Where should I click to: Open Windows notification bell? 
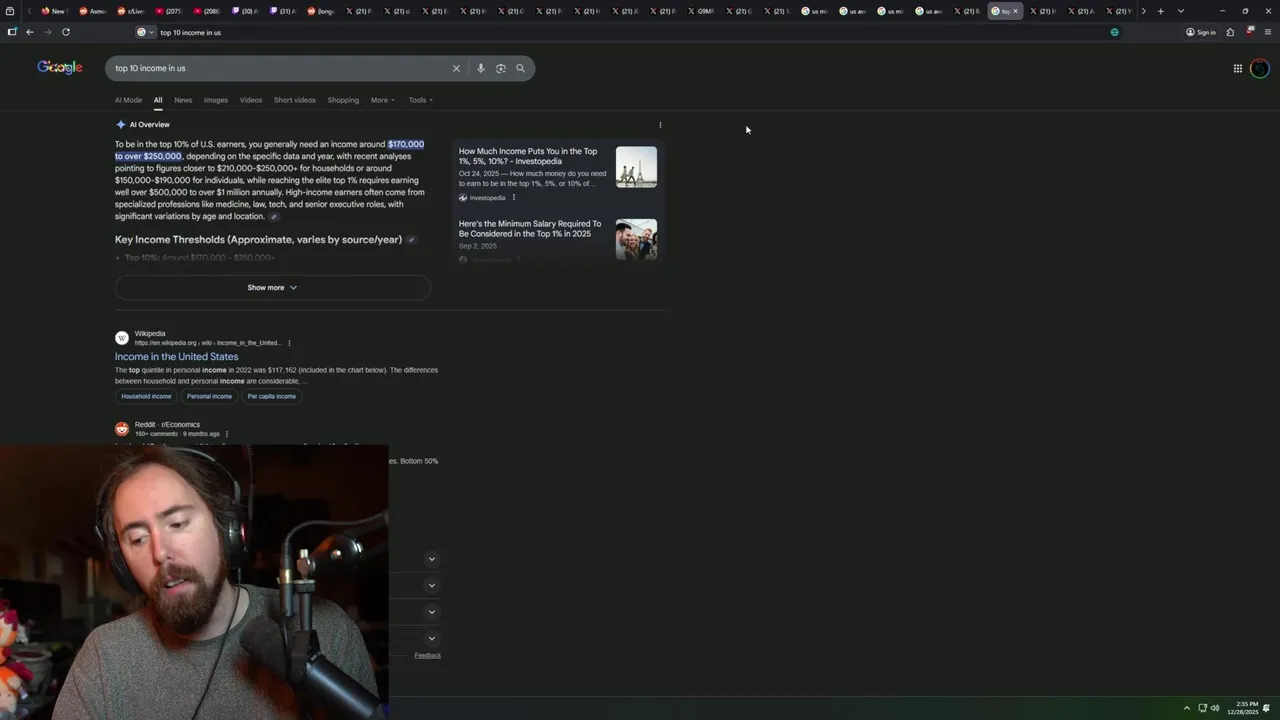tap(1267, 708)
